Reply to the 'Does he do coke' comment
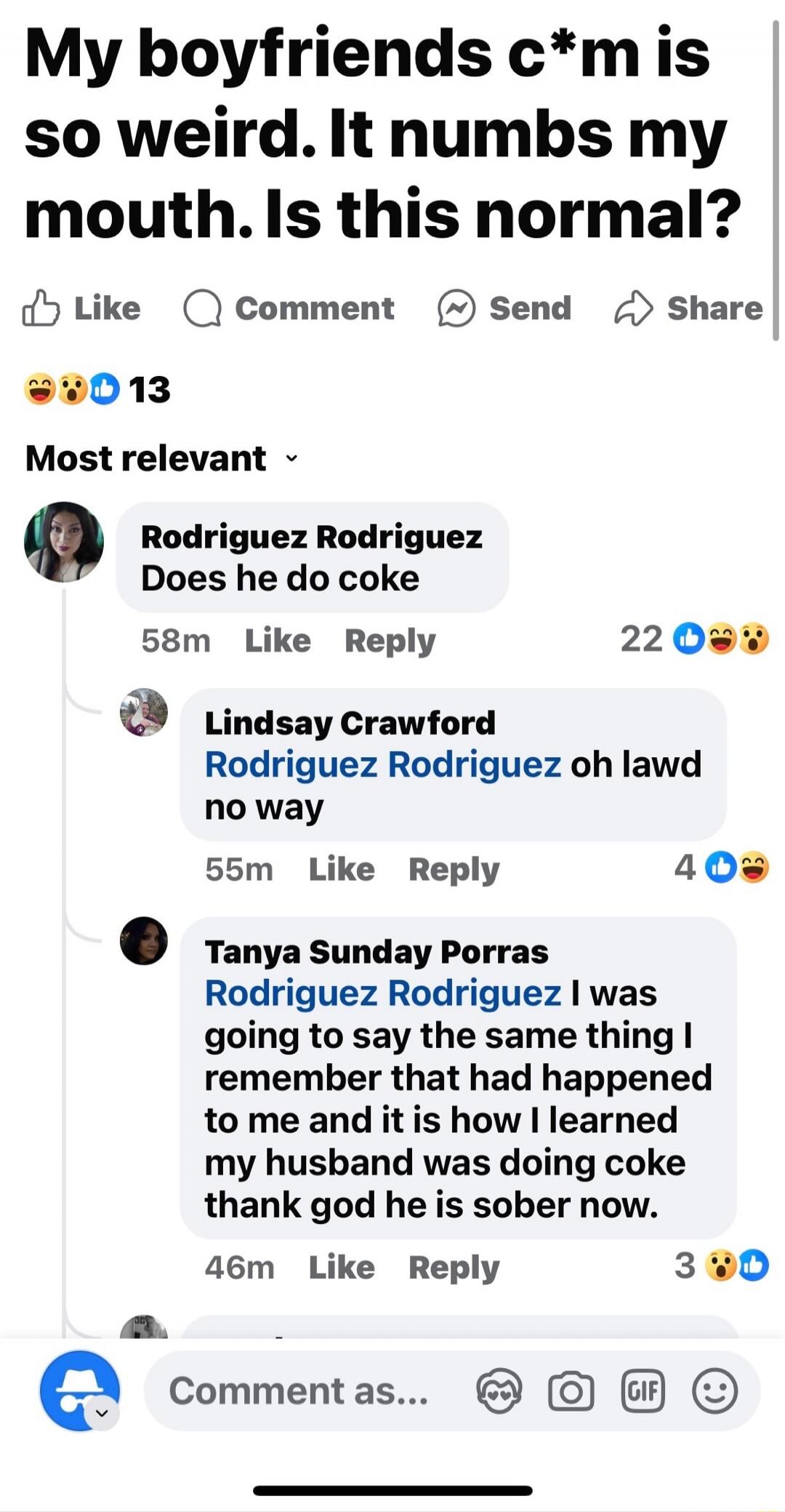The height and width of the screenshot is (1512, 785). (x=390, y=641)
